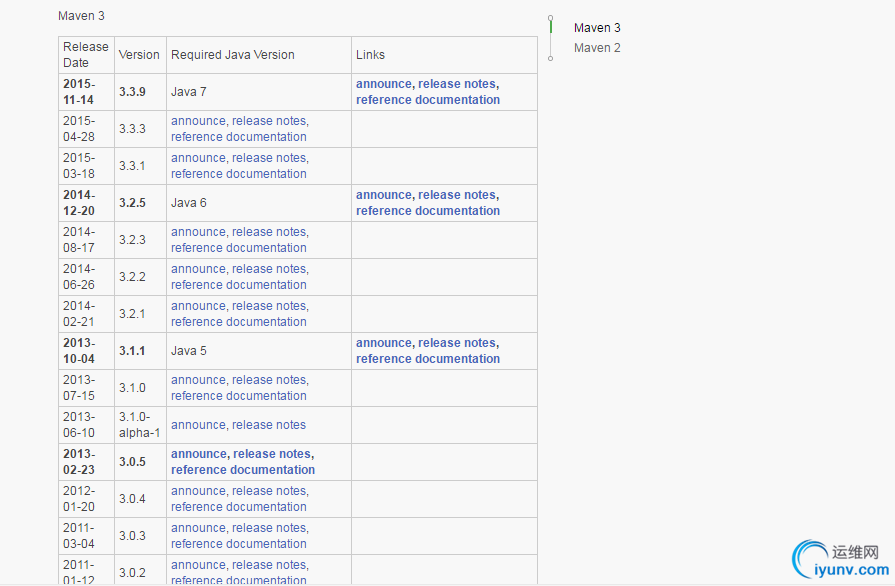
Task: Open reference documentation for Maven 3.2.2
Action: pos(239,285)
